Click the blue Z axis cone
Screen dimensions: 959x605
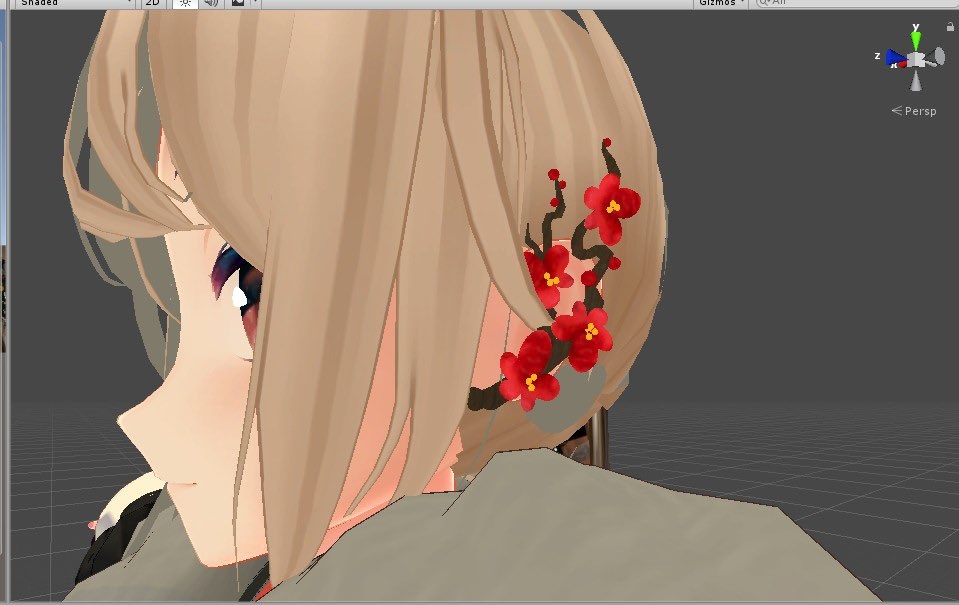point(895,58)
